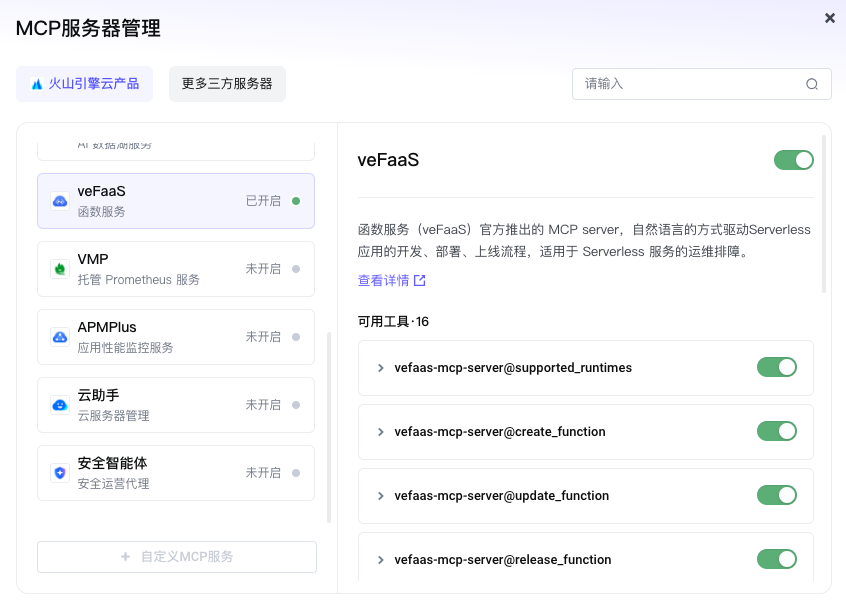Image resolution: width=846 pixels, height=610 pixels.
Task: Select the veFaaS 函数服务 server card
Action: (x=176, y=201)
